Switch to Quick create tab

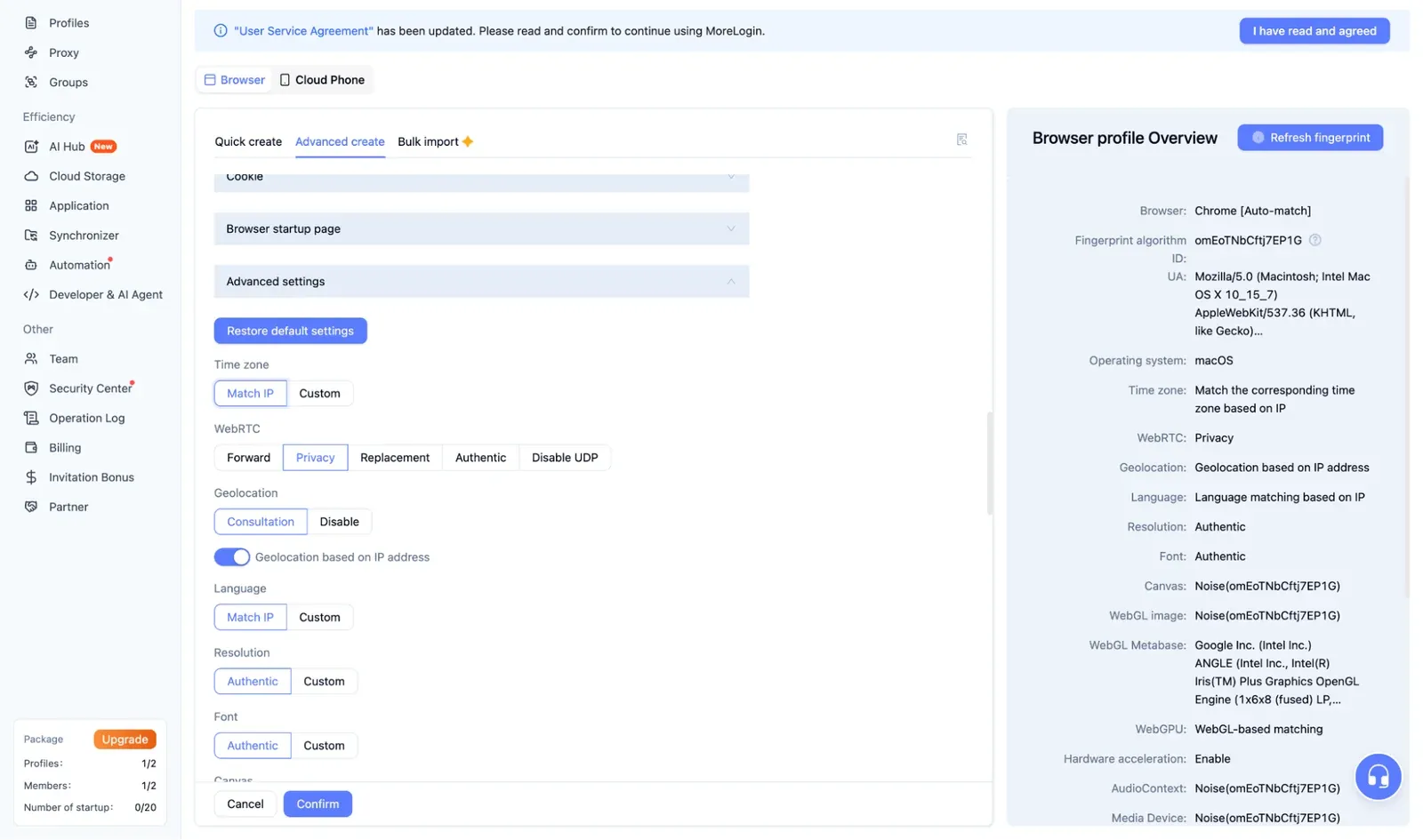tap(248, 141)
